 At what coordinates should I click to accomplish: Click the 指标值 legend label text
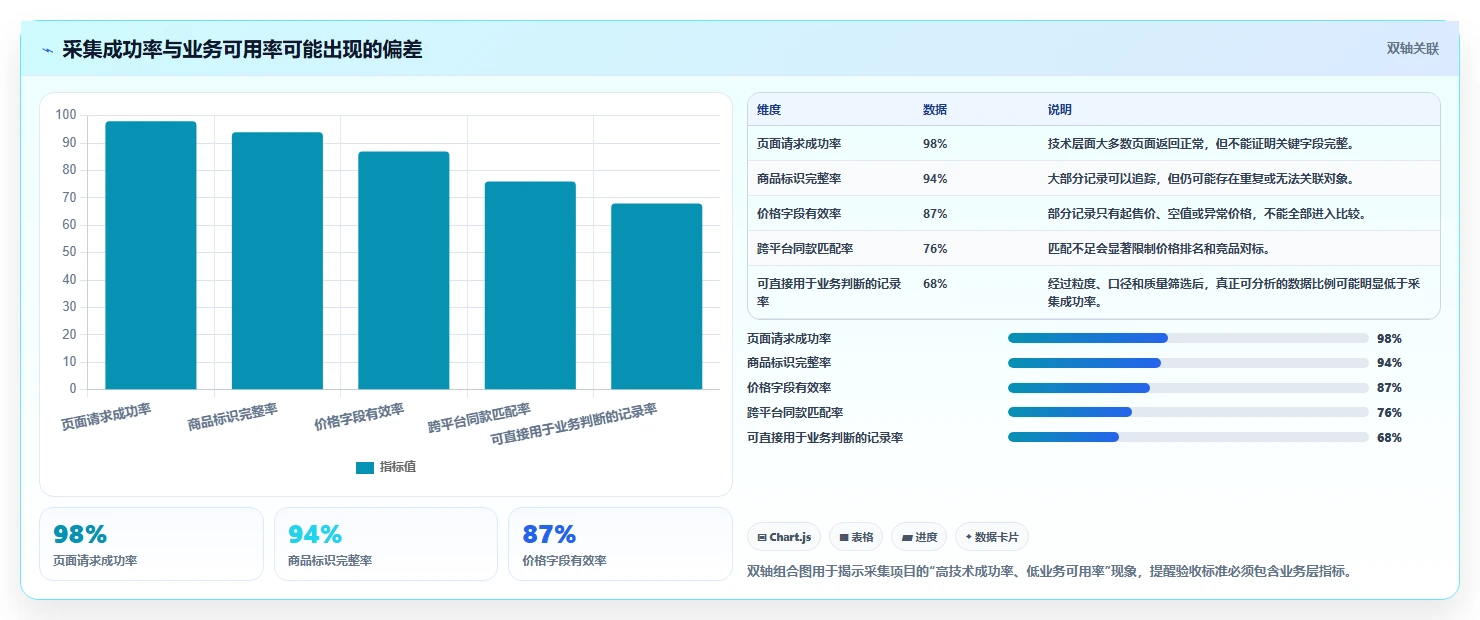point(398,468)
